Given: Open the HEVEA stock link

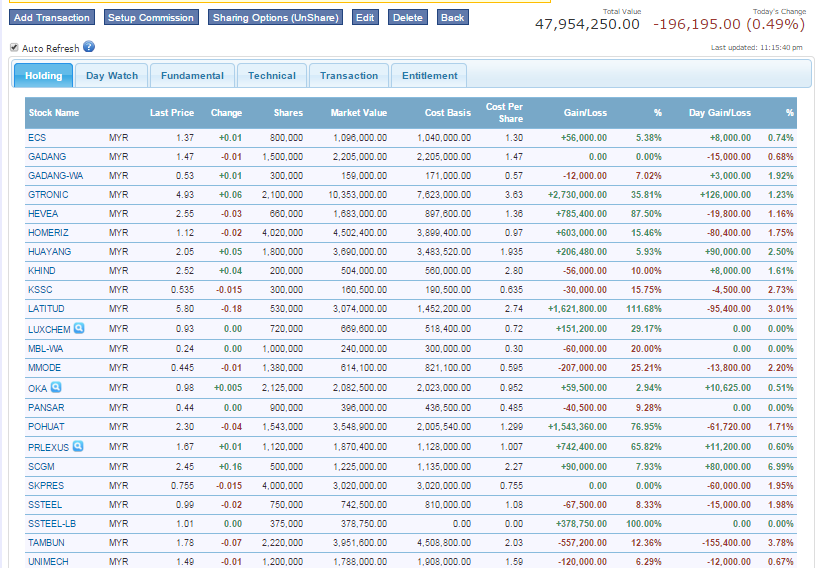Looking at the screenshot, I should coord(43,214).
